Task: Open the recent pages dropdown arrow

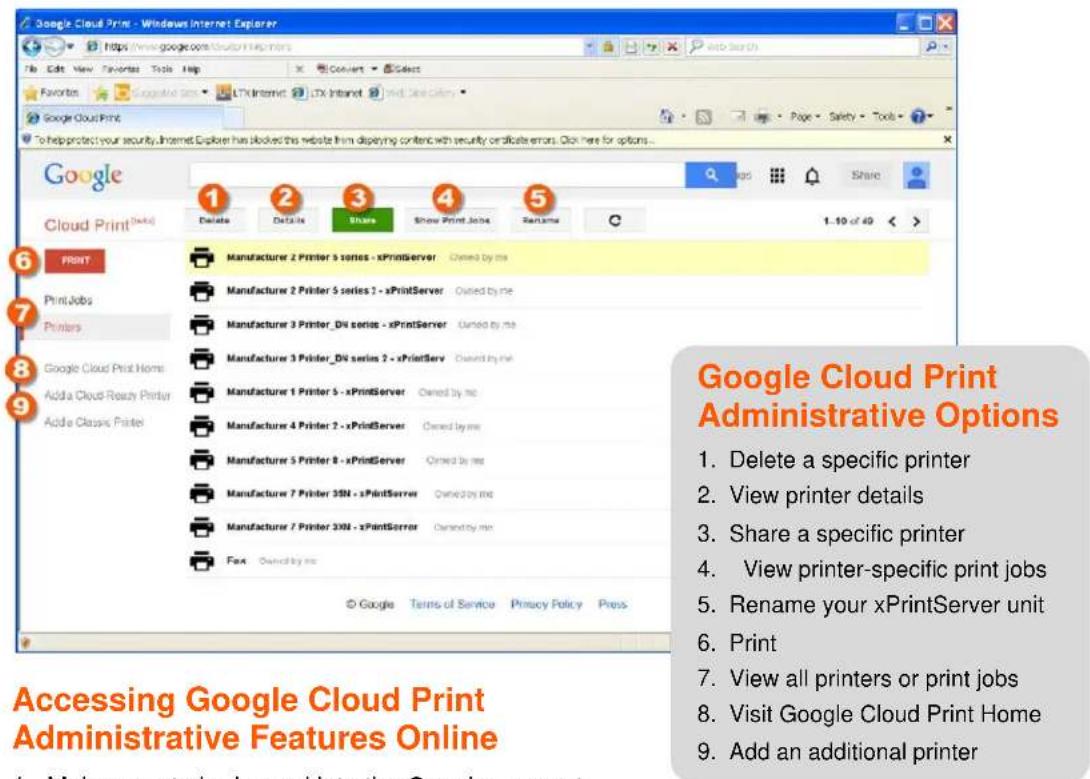Action: pos(70,47)
